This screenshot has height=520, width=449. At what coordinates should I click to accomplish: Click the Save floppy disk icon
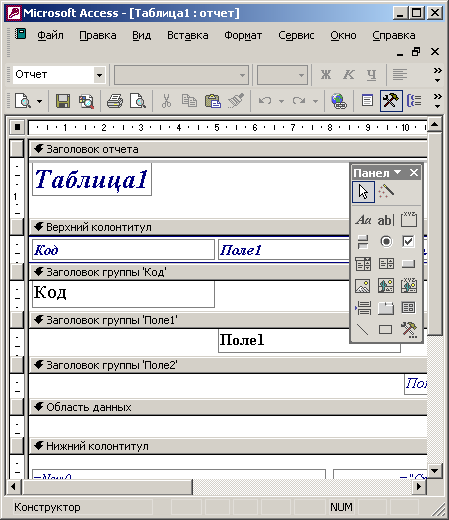click(x=63, y=101)
